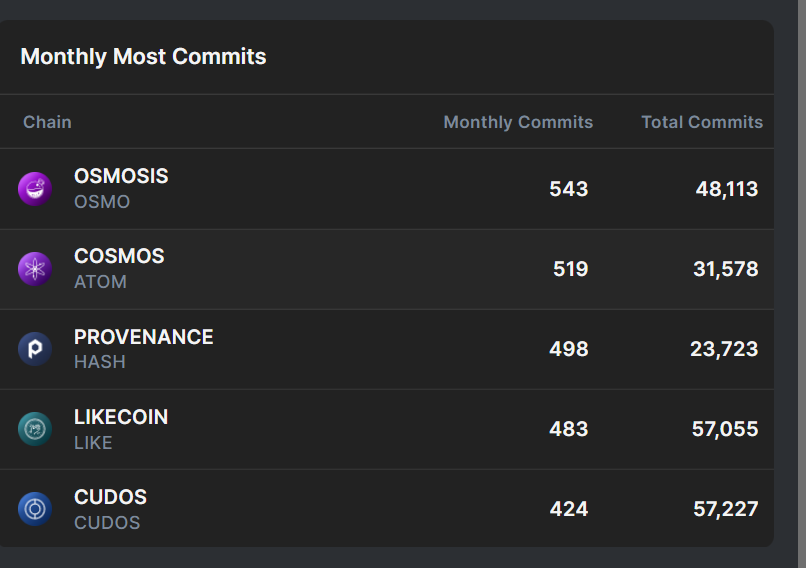Click the Provenance P logo icon

(35, 349)
